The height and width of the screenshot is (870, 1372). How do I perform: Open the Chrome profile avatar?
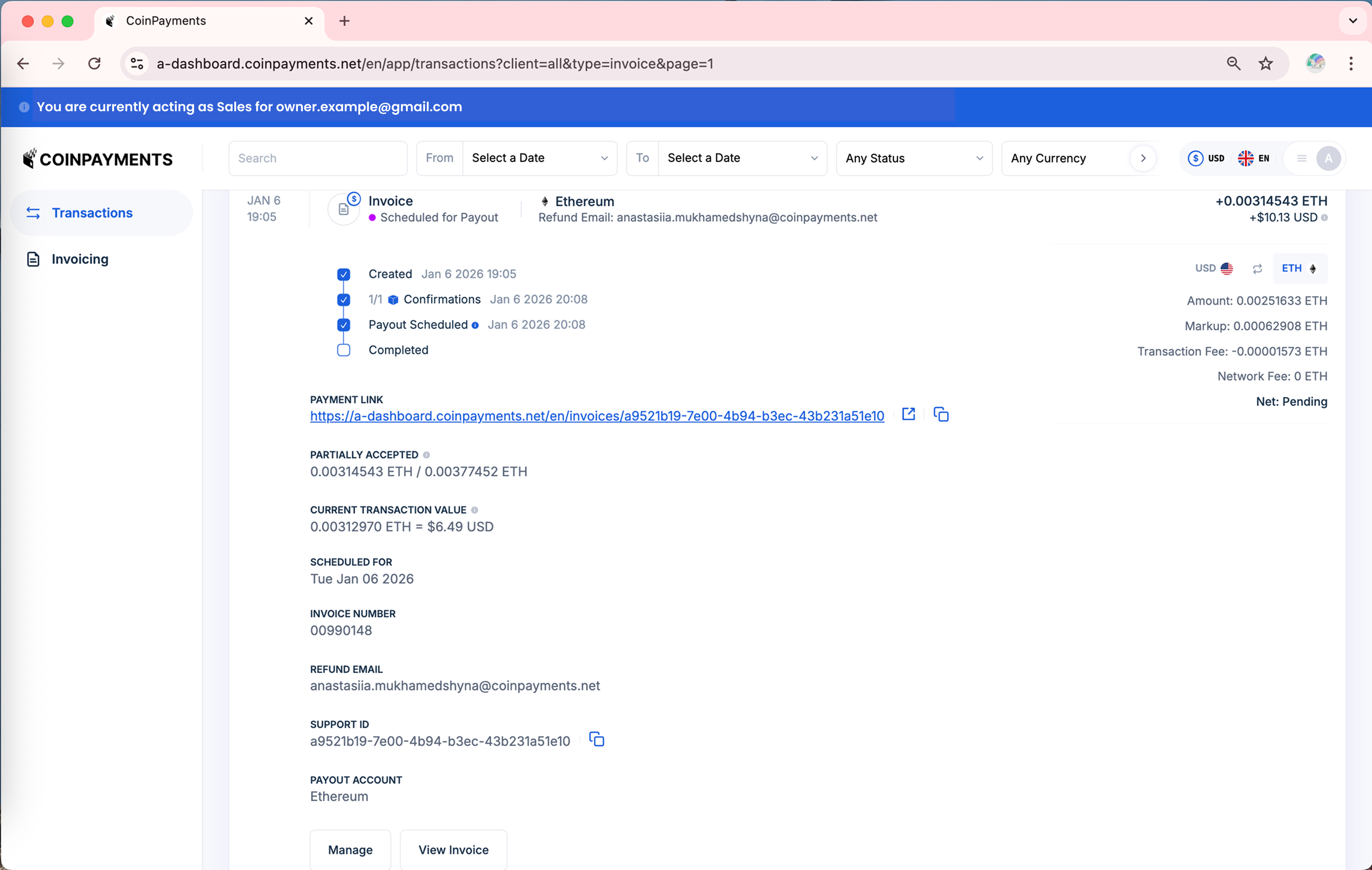[1315, 63]
